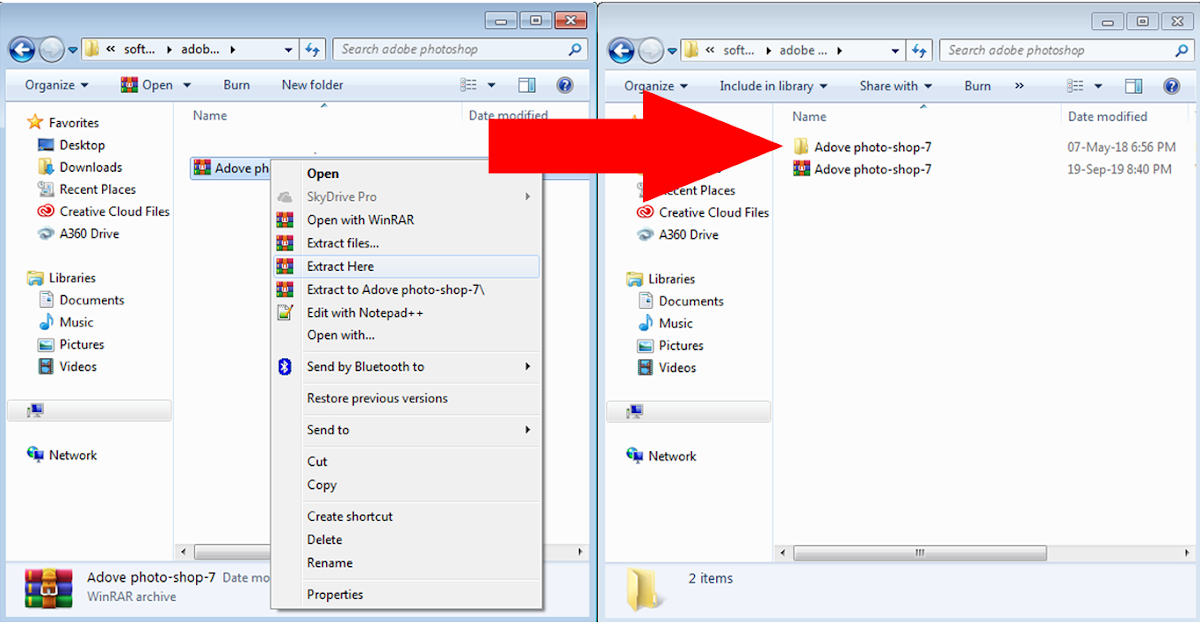The image size is (1200, 630).
Task: Click the right window search box
Action: click(1066, 50)
